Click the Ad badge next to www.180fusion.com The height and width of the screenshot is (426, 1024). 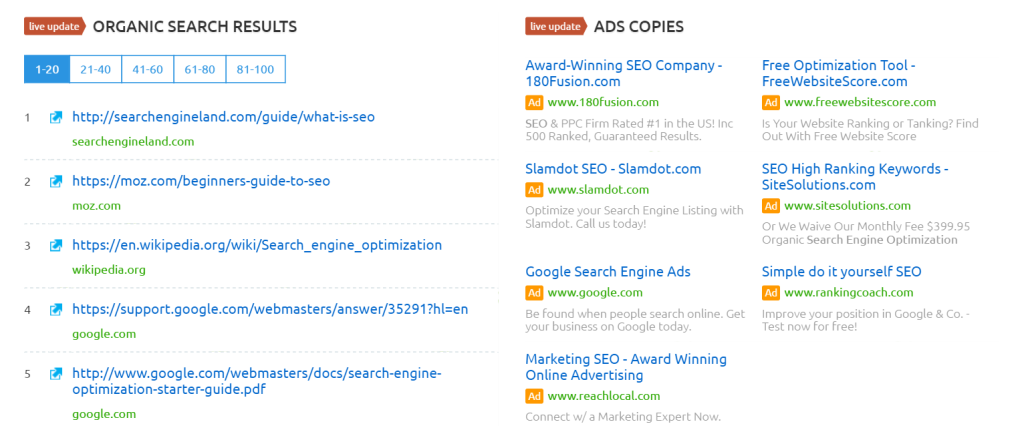pos(534,102)
